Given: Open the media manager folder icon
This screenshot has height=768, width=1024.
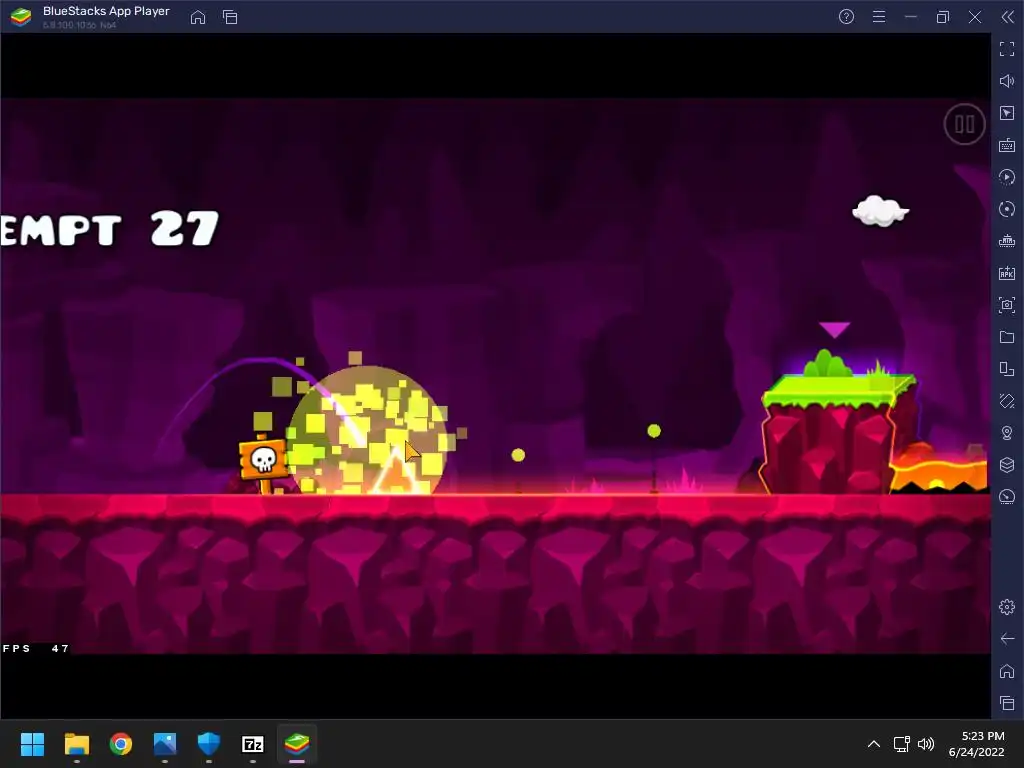Looking at the screenshot, I should [1007, 337].
